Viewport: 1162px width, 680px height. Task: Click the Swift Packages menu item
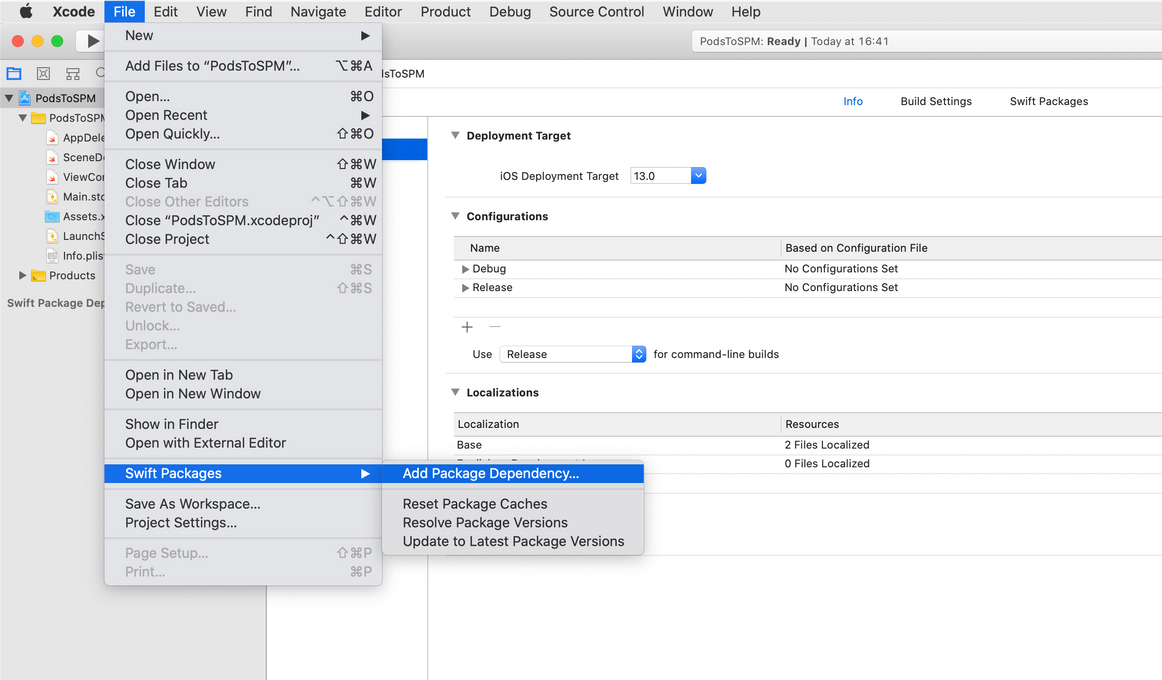[243, 473]
